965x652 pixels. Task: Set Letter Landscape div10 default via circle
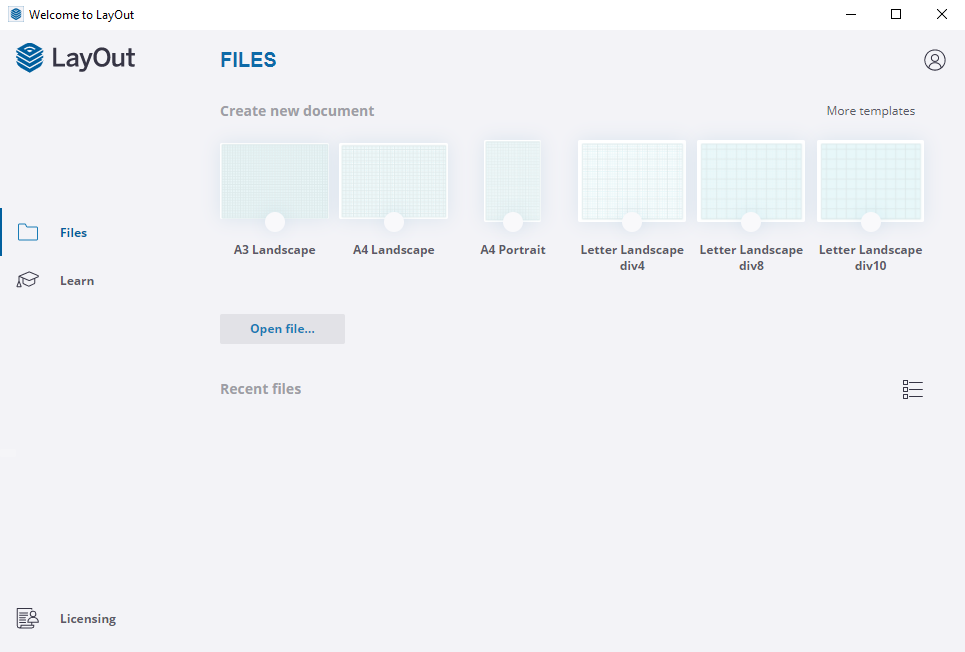pyautogui.click(x=870, y=222)
